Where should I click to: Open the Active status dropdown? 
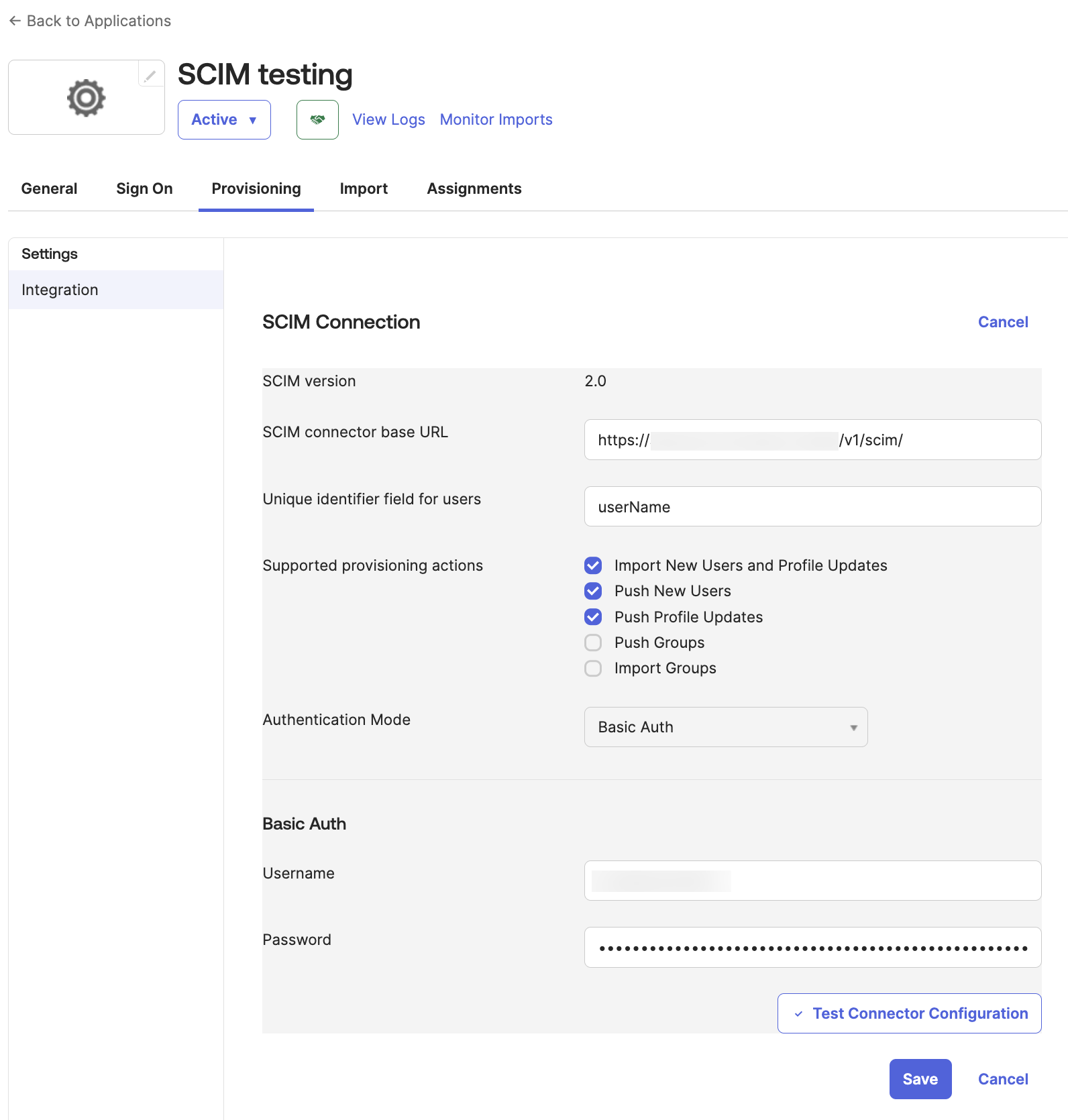tap(224, 119)
